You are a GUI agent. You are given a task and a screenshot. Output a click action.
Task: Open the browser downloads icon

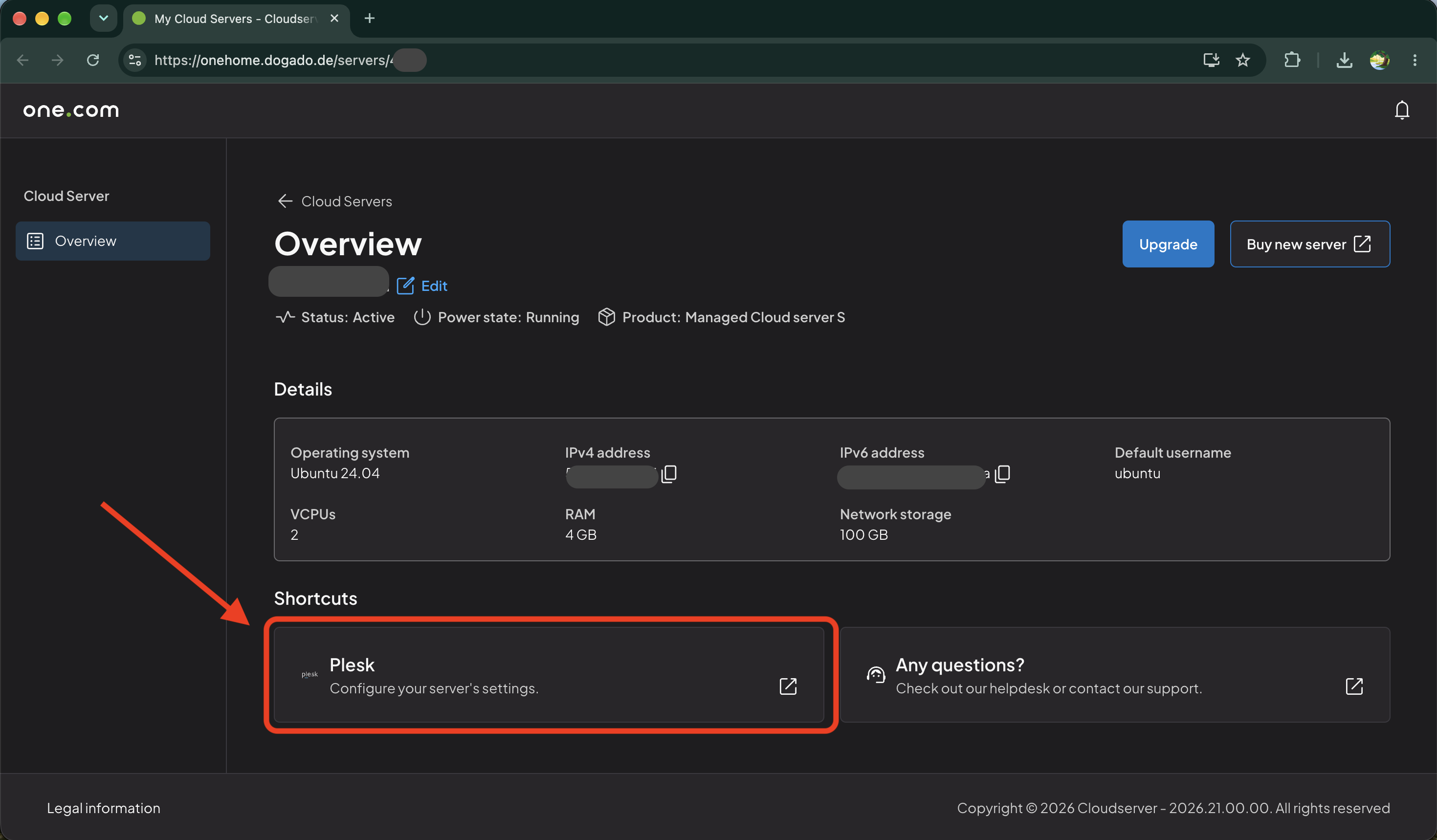(x=1344, y=60)
